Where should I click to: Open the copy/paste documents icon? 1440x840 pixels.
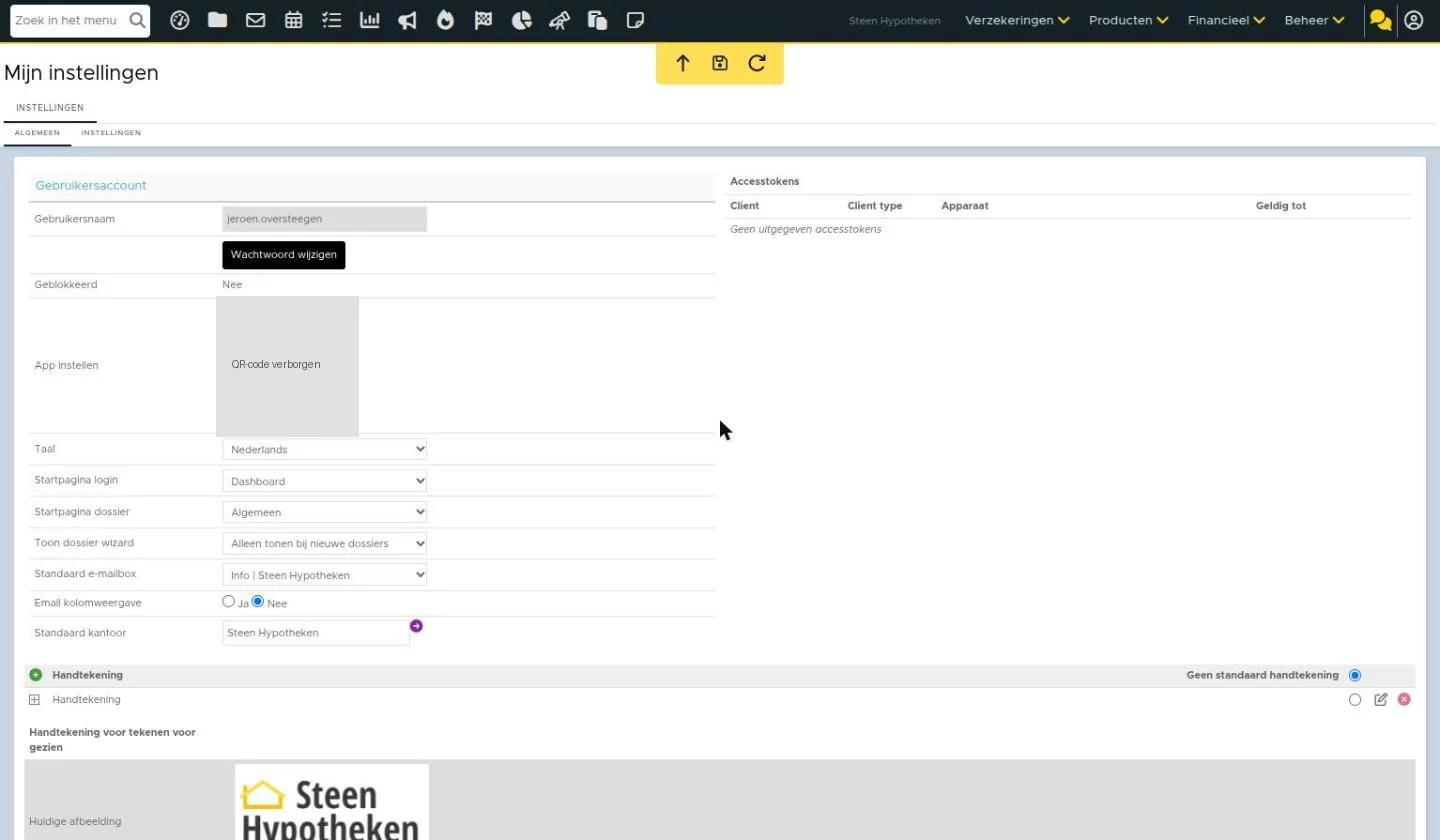(598, 20)
